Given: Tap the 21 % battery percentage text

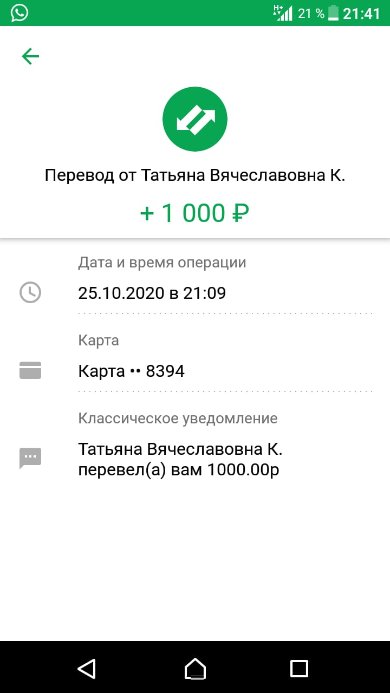Looking at the screenshot, I should (311, 13).
